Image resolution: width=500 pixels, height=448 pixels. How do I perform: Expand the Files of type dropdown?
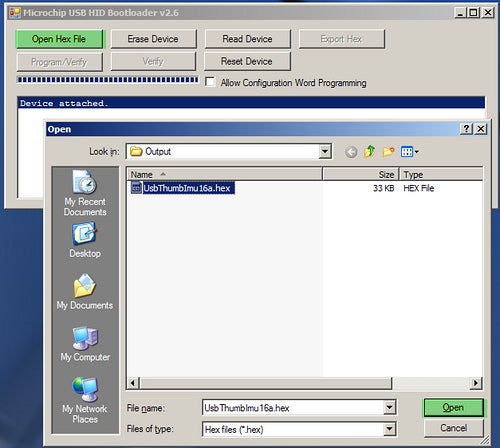(389, 429)
